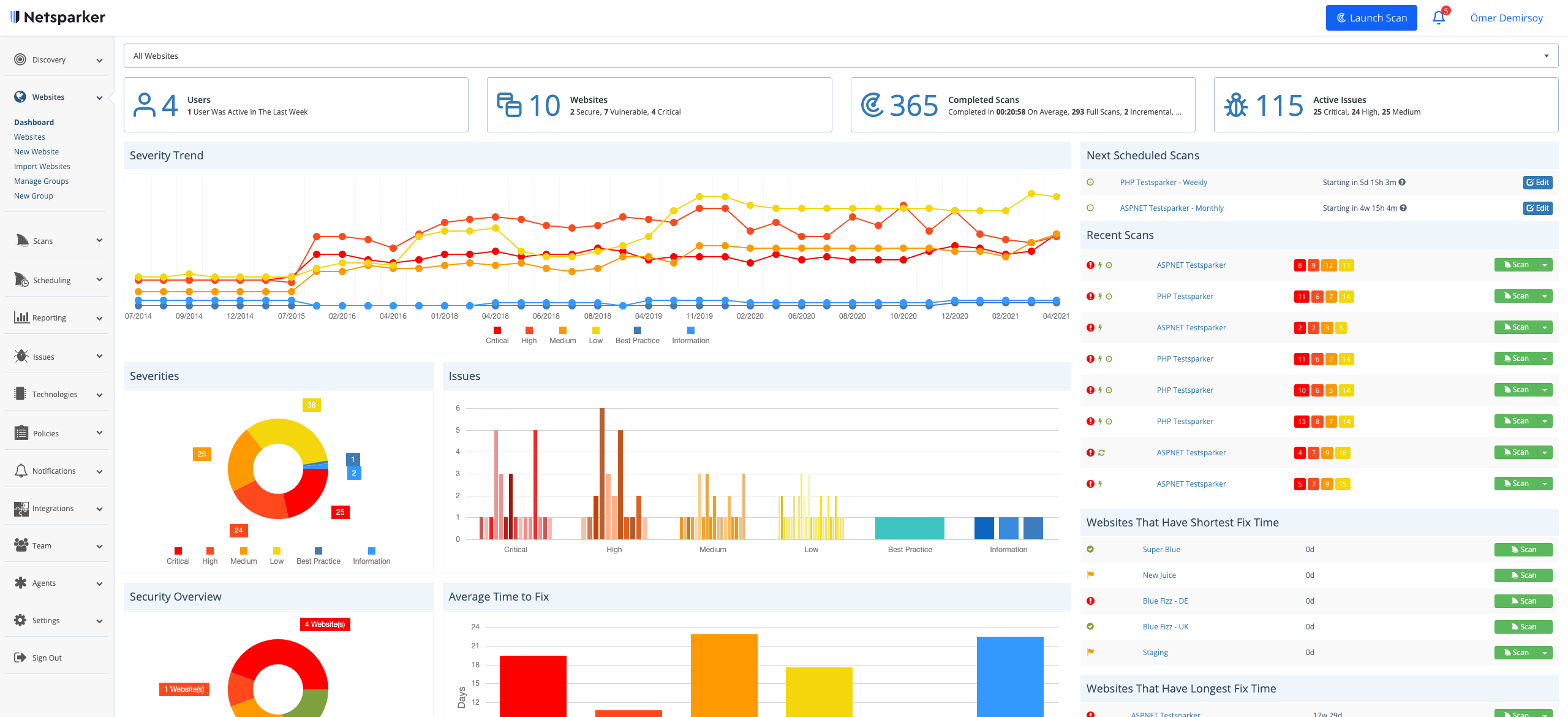Viewport: 1568px width, 717px height.
Task: Click the notifications bell icon in header
Action: tap(1438, 18)
